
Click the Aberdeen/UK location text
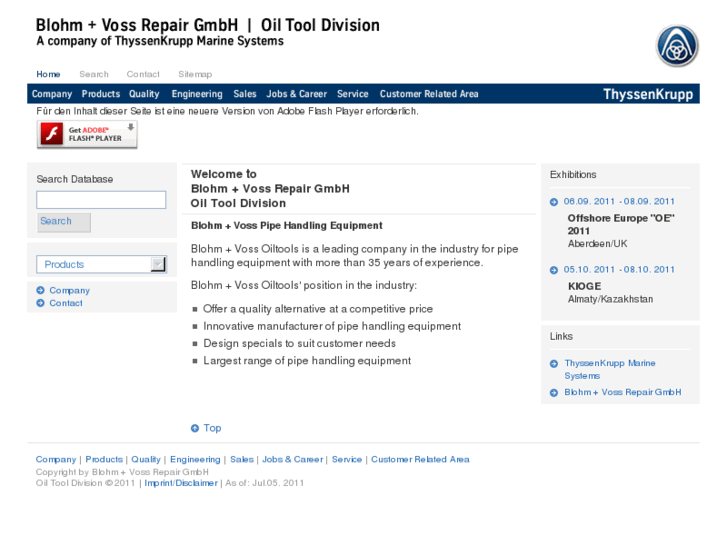pyautogui.click(x=597, y=244)
